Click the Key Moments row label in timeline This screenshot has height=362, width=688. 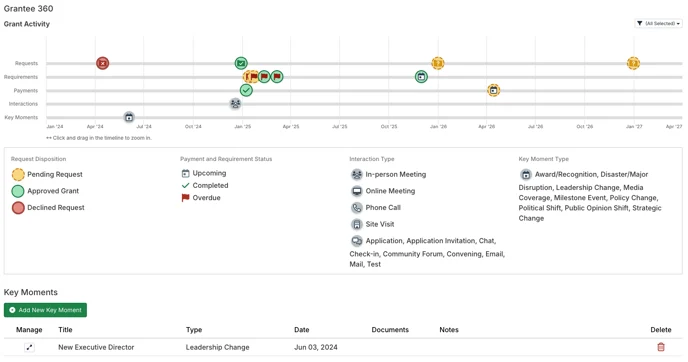click(21, 118)
